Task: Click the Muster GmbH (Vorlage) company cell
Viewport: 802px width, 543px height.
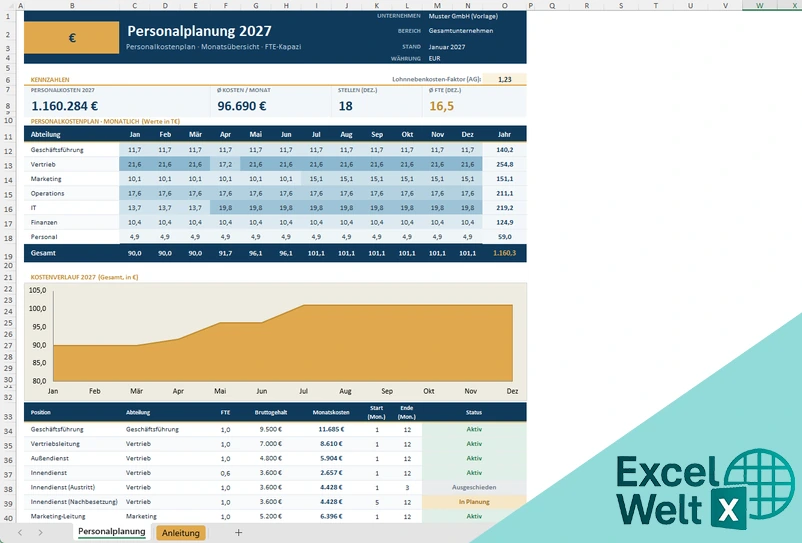Action: point(463,16)
